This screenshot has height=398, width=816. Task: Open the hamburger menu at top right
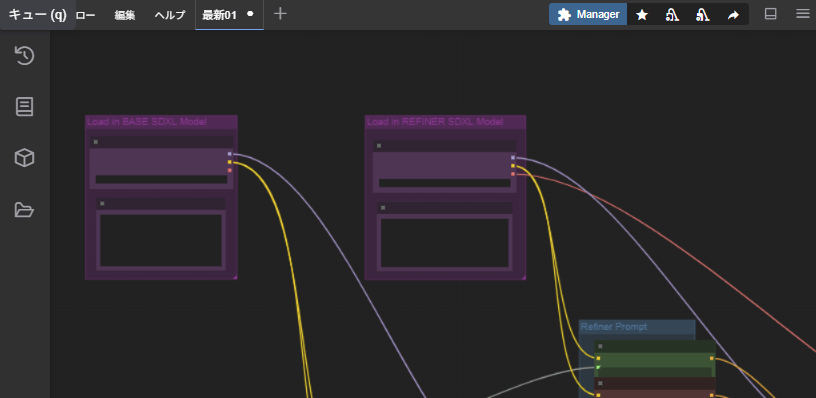click(802, 14)
